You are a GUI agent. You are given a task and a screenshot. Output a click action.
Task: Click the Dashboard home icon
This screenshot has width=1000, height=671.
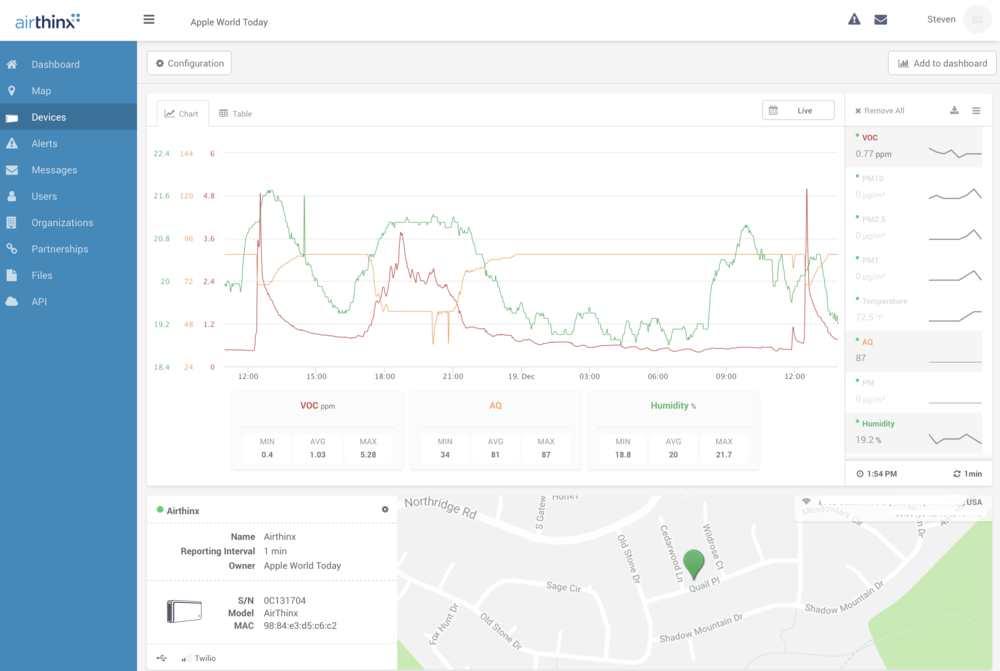[x=11, y=64]
